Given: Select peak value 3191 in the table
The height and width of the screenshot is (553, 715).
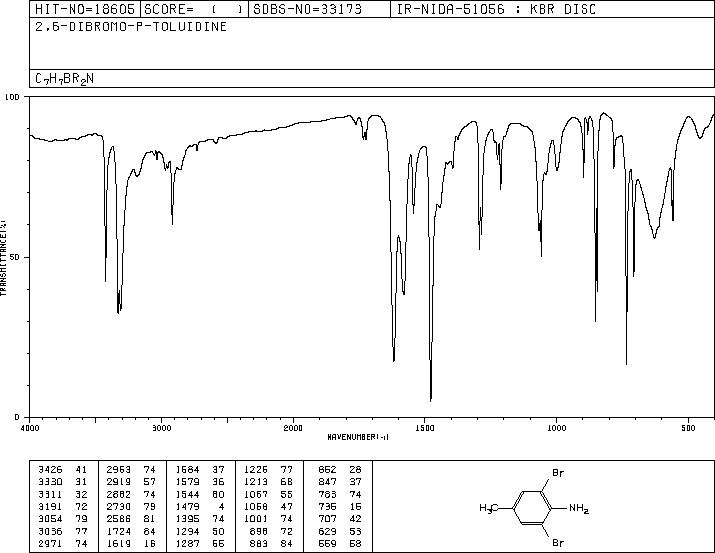Looking at the screenshot, I should (x=50, y=506).
